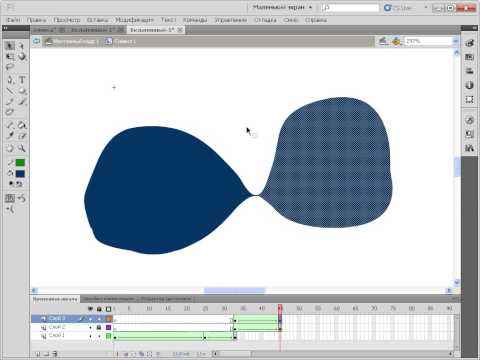Screen dimensions: 480x360
Task: Open the Текст menu
Action: coord(168,20)
